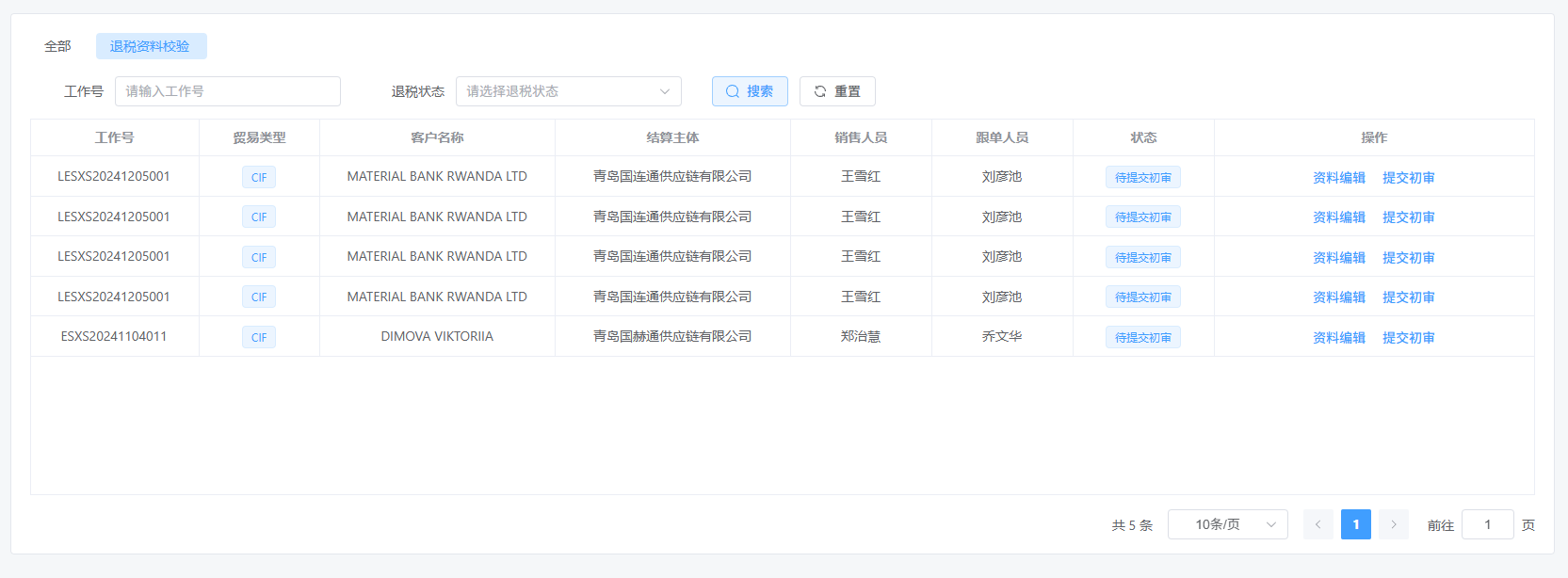Viewport: 1568px width, 578px height.
Task: Select the job number cell ESXS20241104011
Action: coord(114,336)
